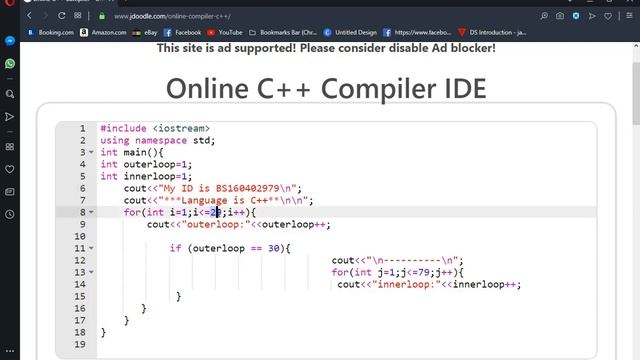The image size is (640, 360).
Task: Open the https://www.facebo... bookmark
Action: pos(417,32)
